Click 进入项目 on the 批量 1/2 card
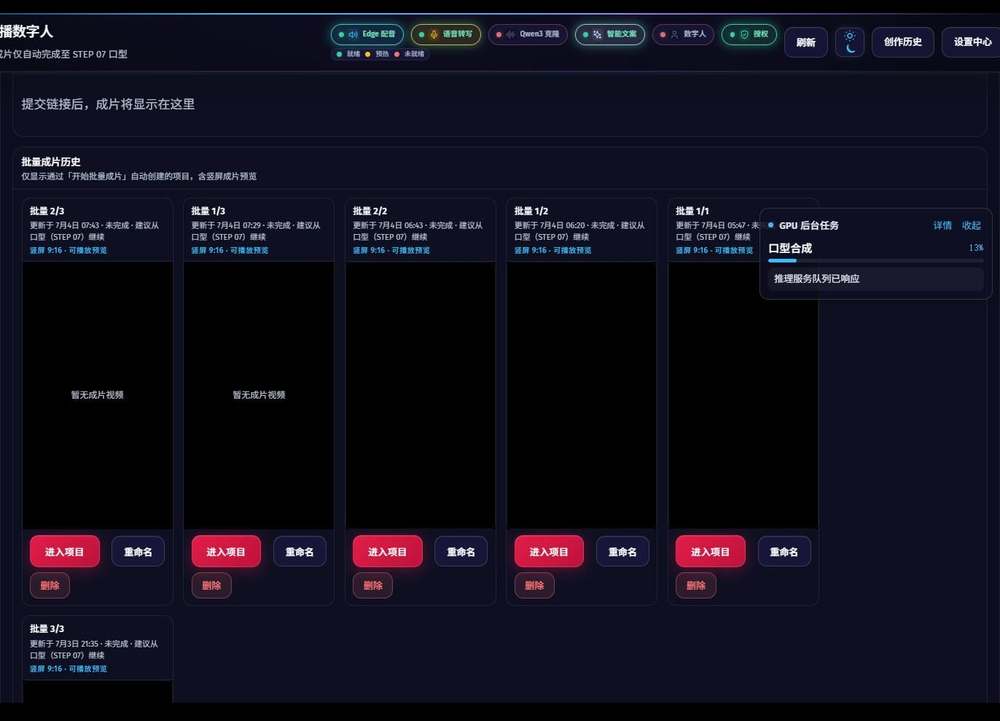1000x721 pixels. [x=548, y=551]
